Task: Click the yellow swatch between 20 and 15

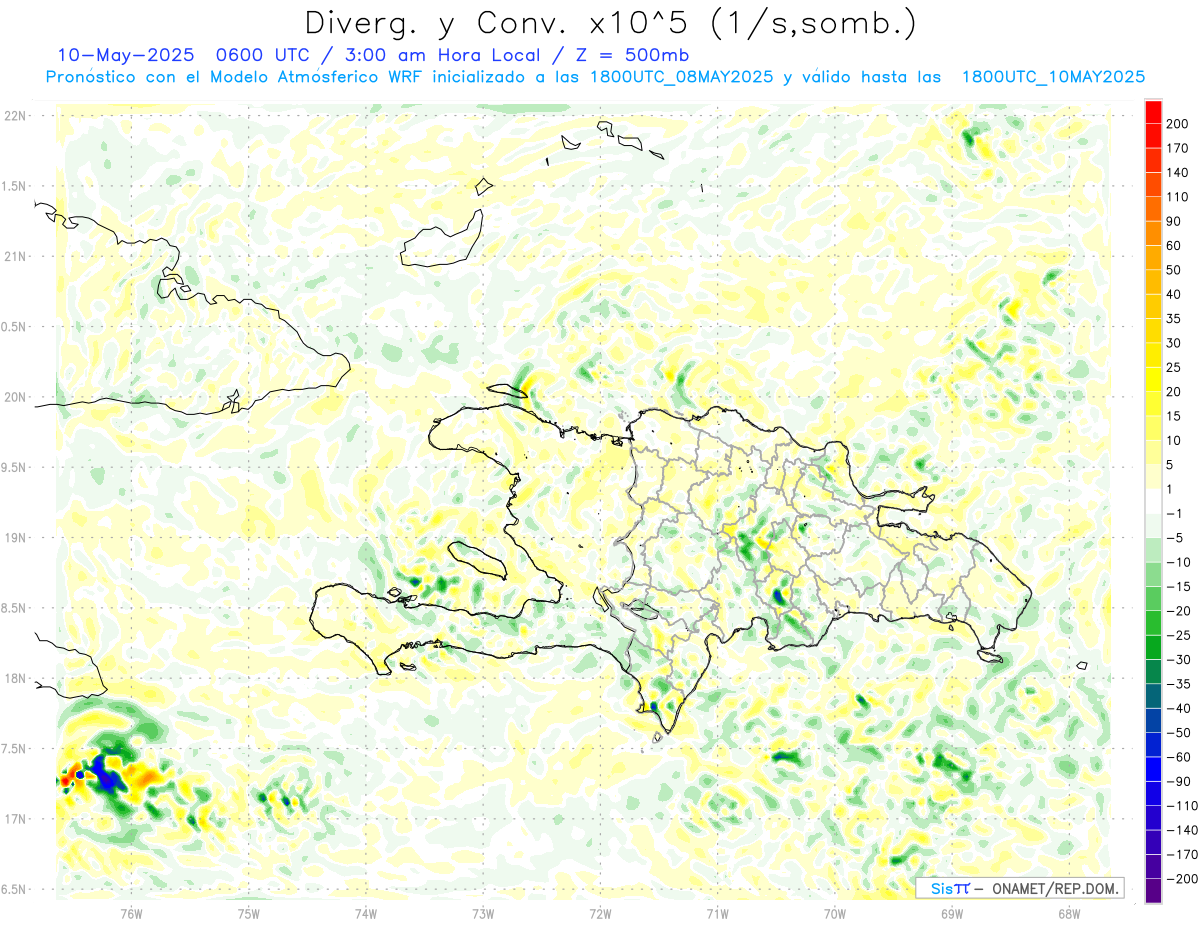Action: tap(1153, 404)
